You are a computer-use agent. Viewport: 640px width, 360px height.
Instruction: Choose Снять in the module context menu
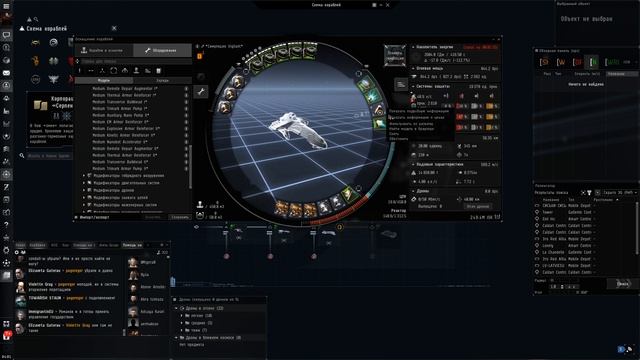(x=394, y=134)
